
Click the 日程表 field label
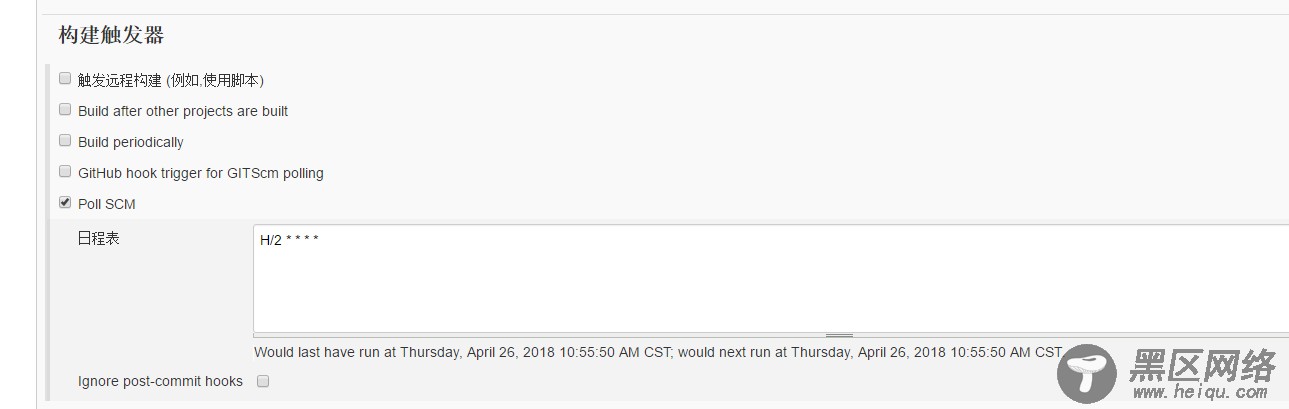[99, 239]
